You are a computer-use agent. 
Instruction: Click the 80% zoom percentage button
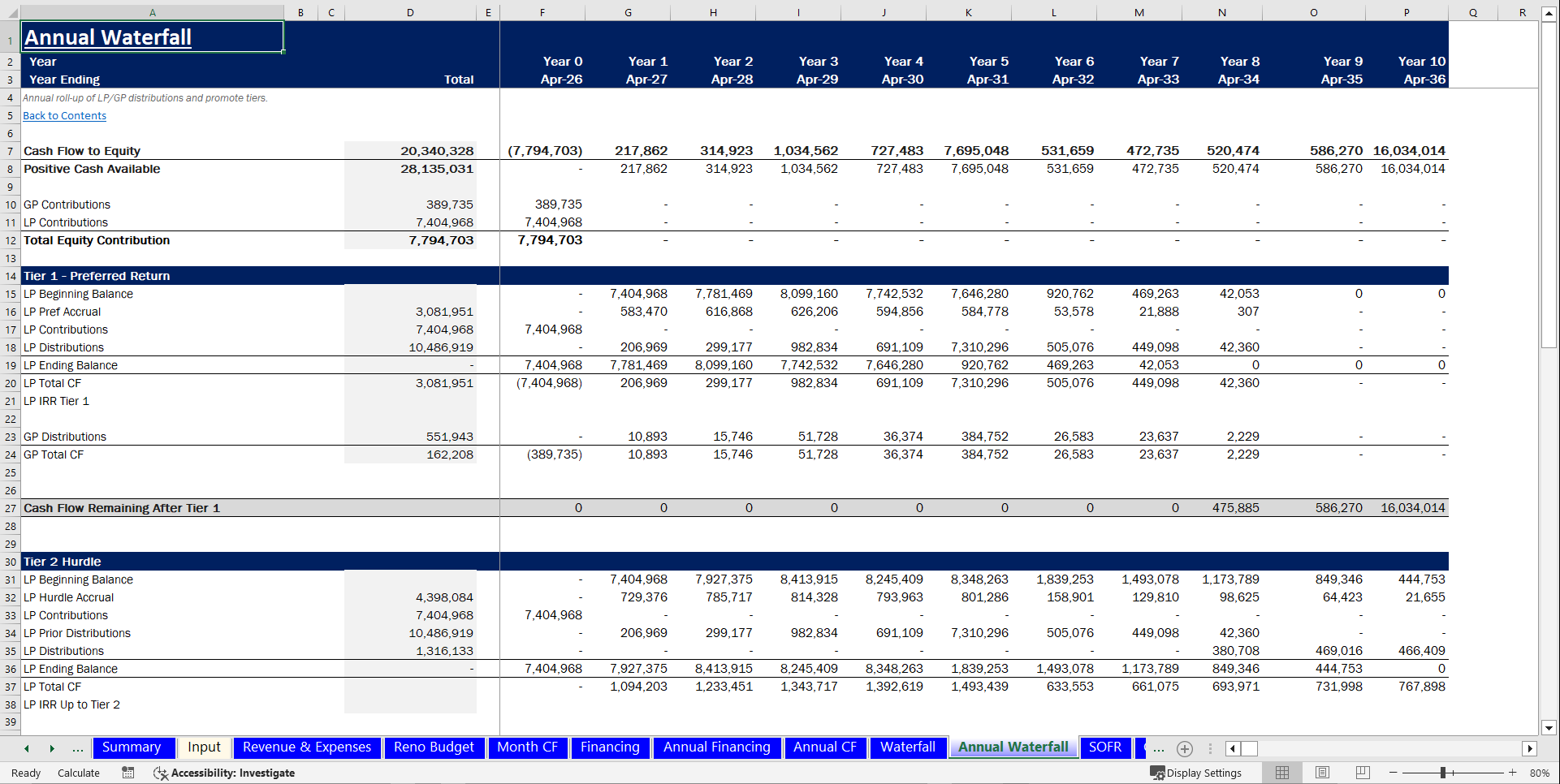[x=1538, y=773]
